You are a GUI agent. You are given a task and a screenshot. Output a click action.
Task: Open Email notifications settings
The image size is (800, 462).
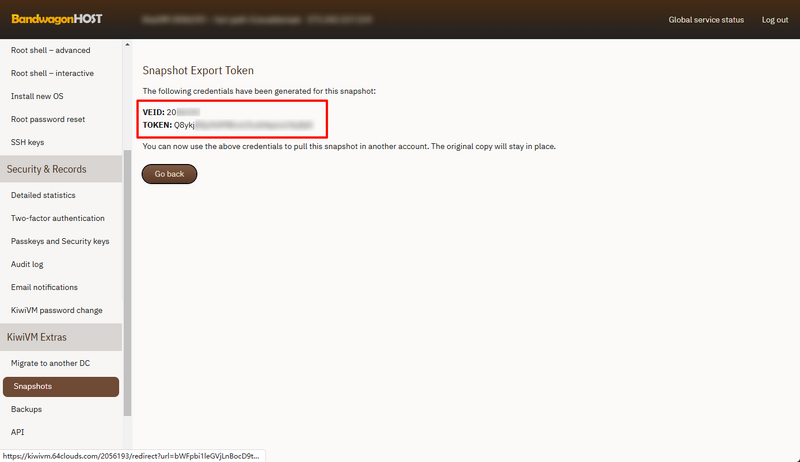pyautogui.click(x=44, y=287)
